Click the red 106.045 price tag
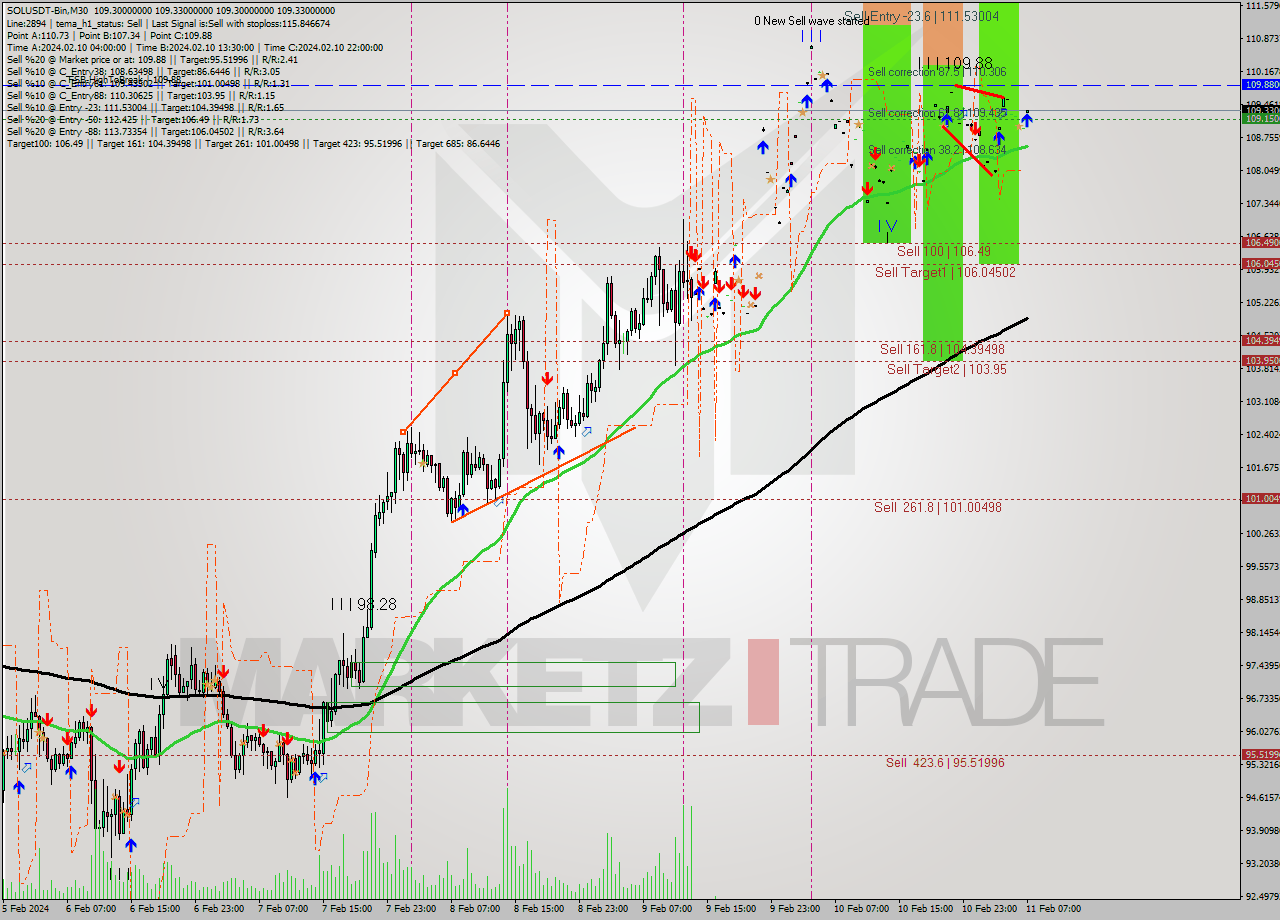Viewport: 1280px width, 920px height. [1260, 264]
